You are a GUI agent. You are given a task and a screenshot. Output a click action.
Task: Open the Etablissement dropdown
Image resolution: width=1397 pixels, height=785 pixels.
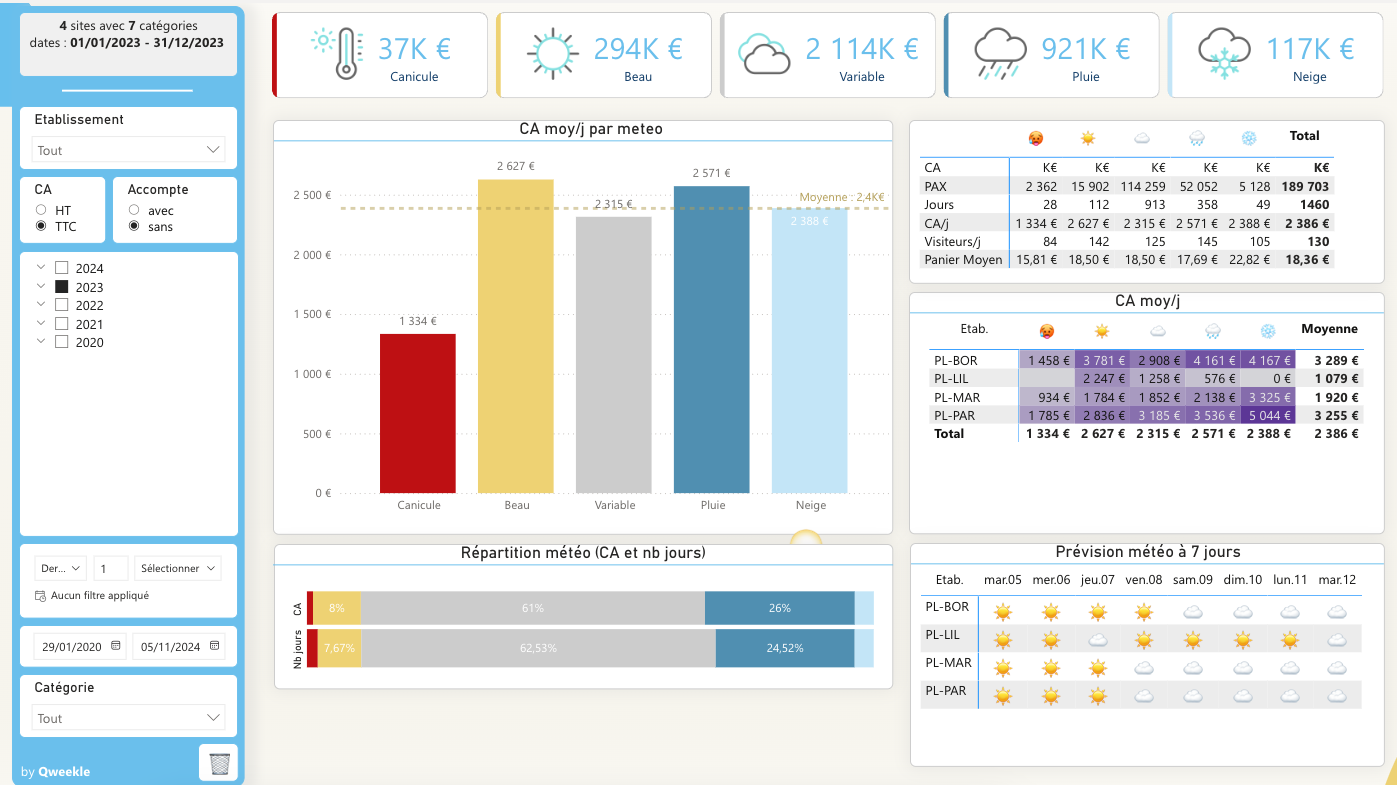(128, 150)
